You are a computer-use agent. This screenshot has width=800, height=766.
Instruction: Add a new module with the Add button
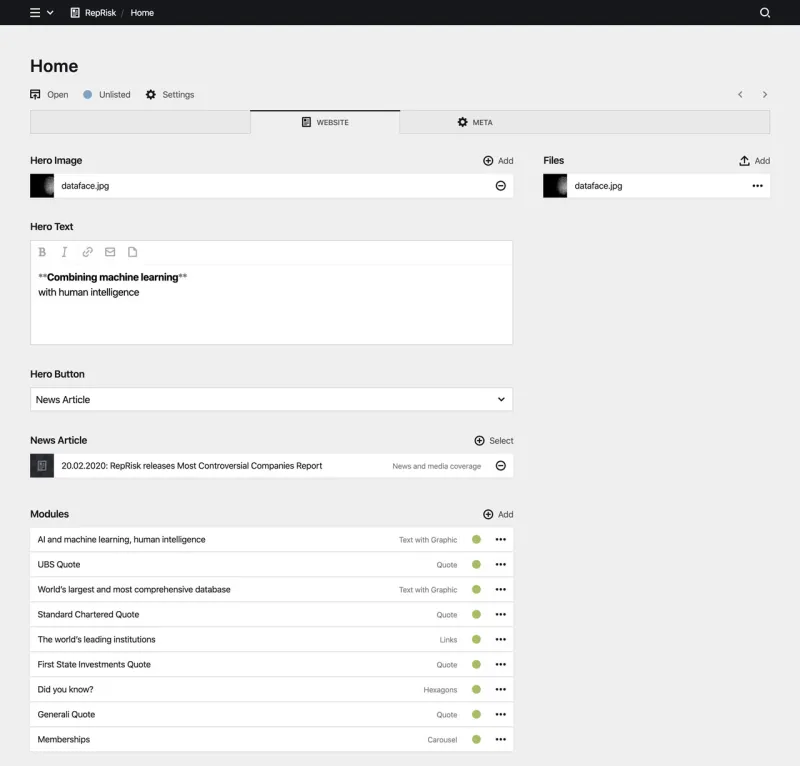pyautogui.click(x=497, y=514)
